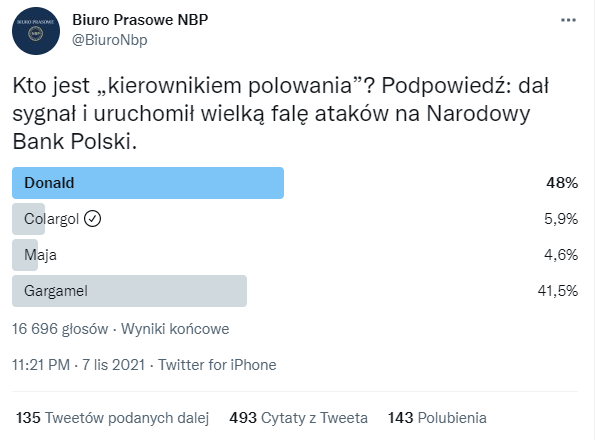Open the 11:21 PM · 7 lis 2021 timestamp
The image size is (599, 440).
79,365
